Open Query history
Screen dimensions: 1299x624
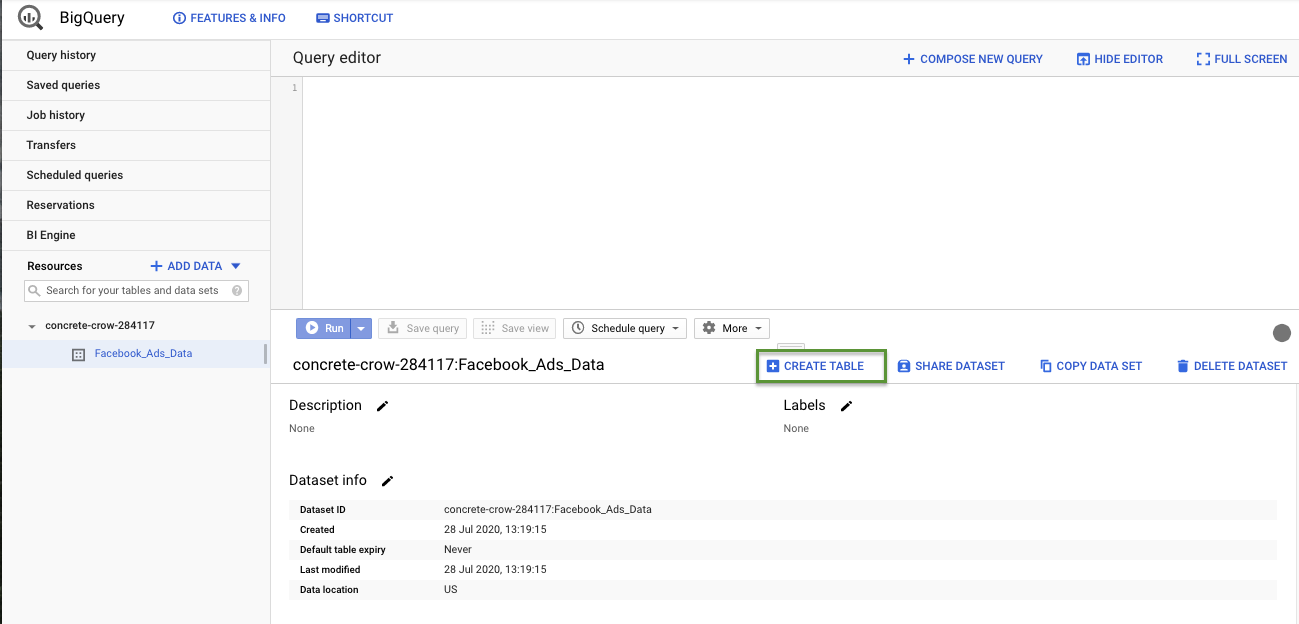[x=135, y=55]
